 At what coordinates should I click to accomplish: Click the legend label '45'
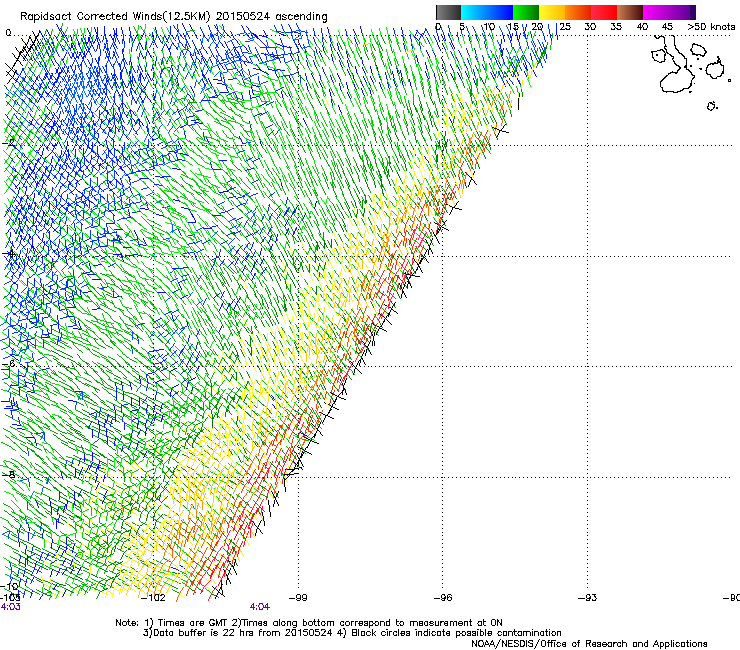pyautogui.click(x=667, y=27)
